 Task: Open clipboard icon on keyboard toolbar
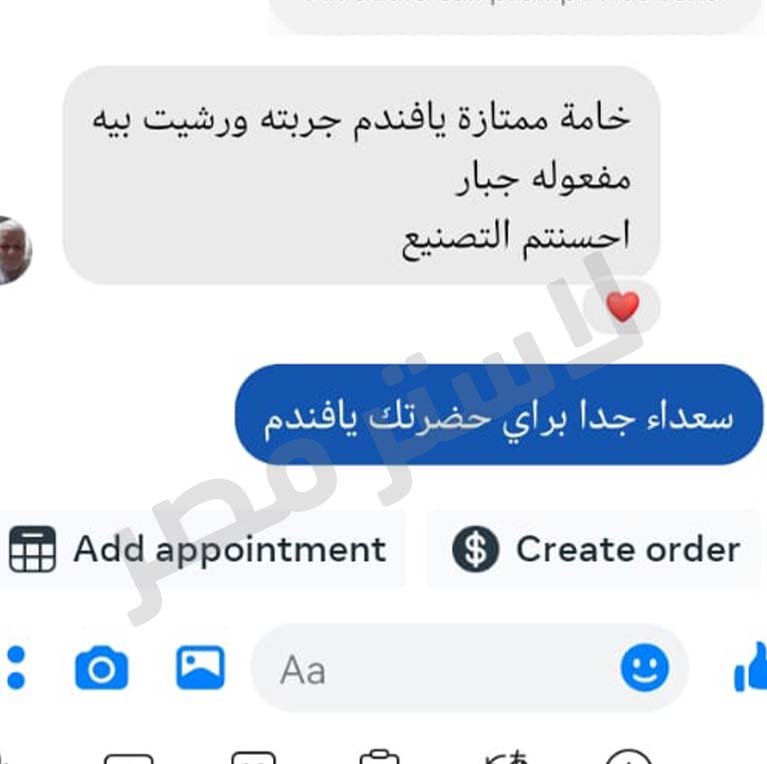click(x=380, y=756)
